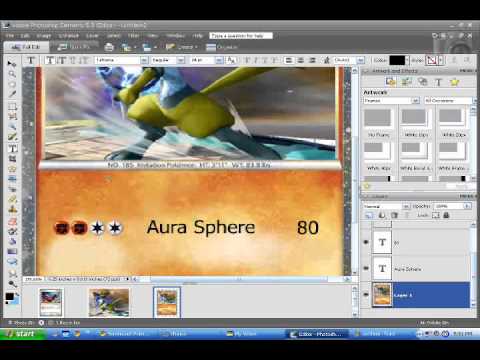Open the font family dropdown
The image size is (480, 360).
tap(144, 60)
